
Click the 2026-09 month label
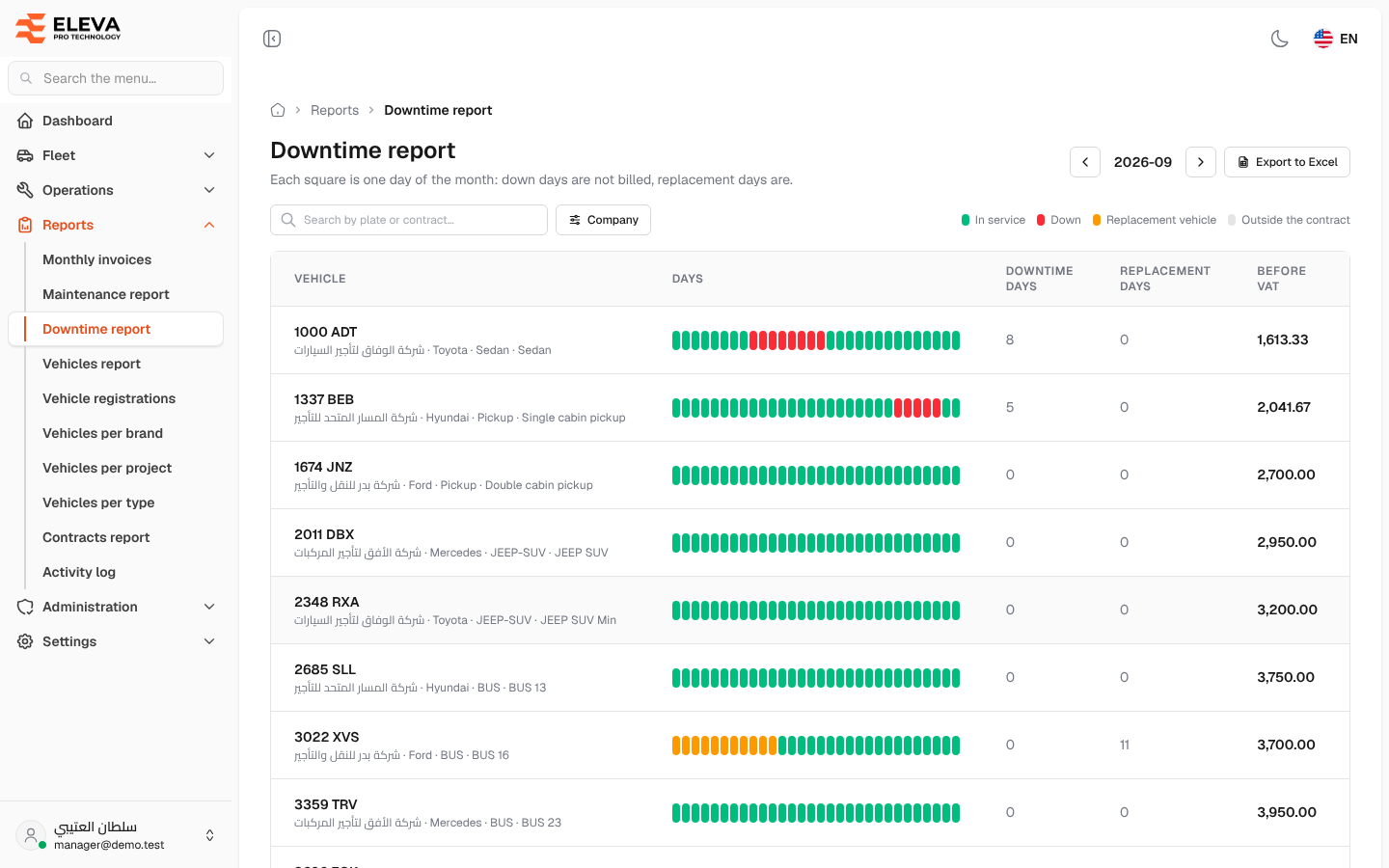1143,162
